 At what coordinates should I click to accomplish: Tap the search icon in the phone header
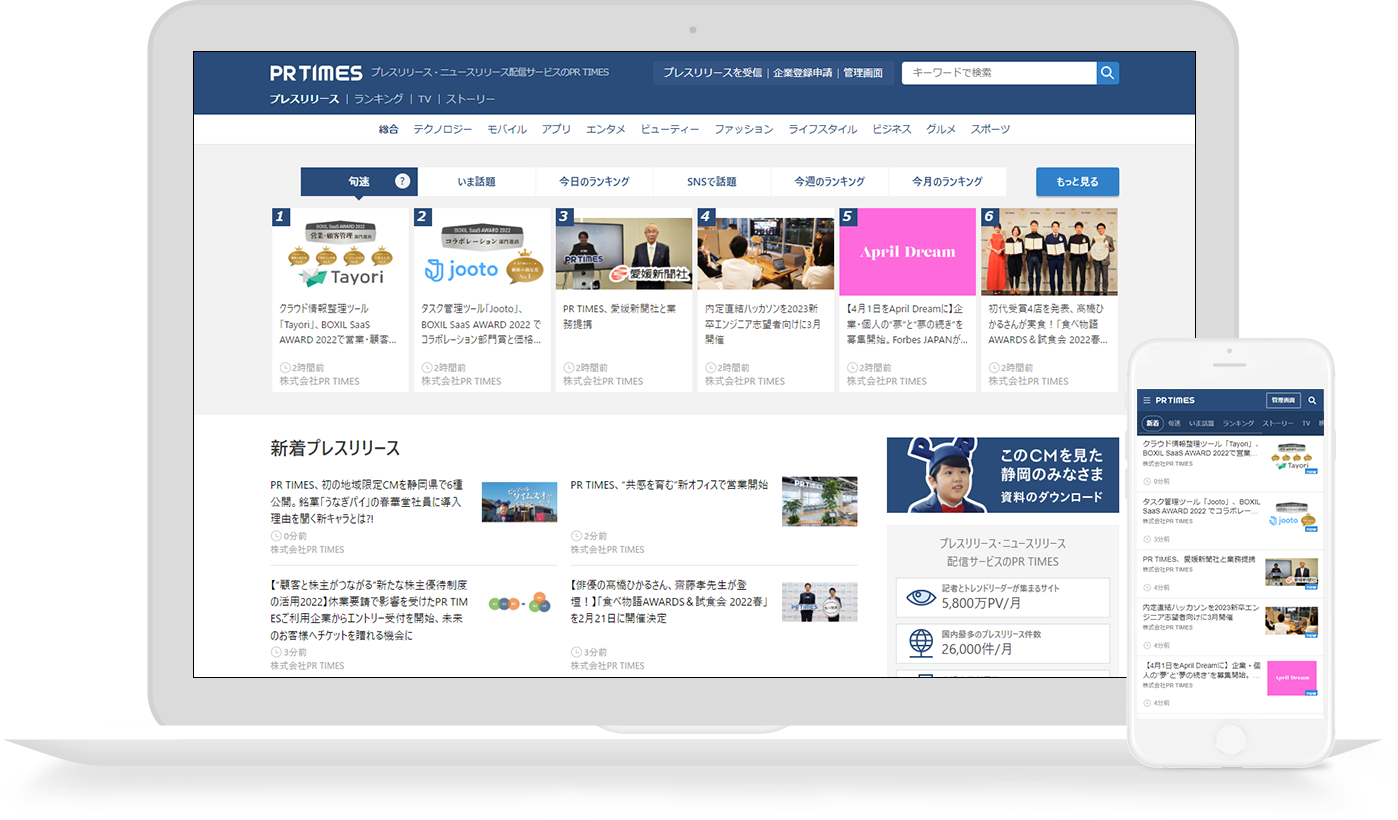click(x=1312, y=400)
